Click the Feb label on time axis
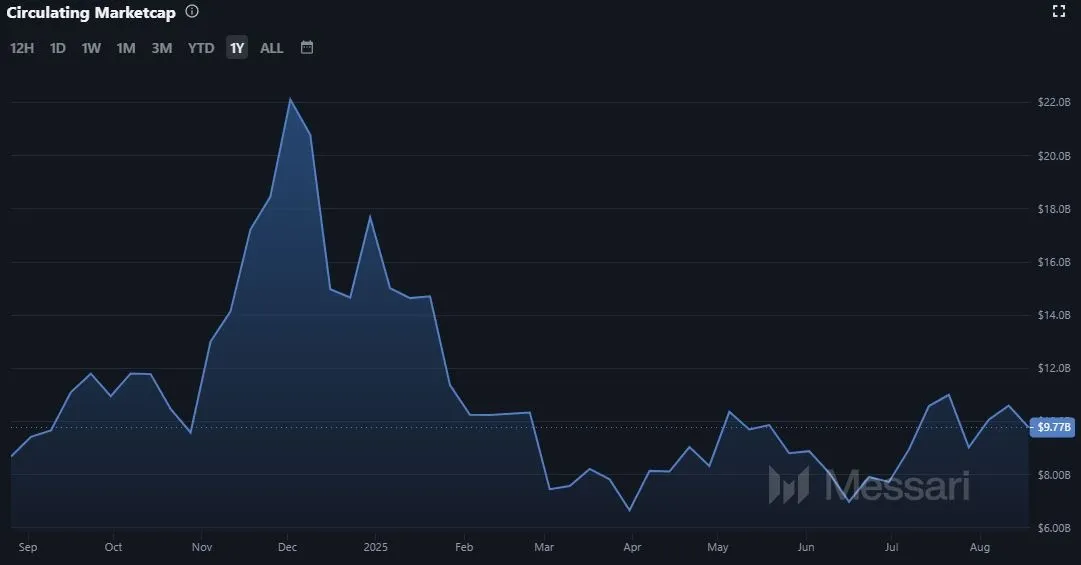 click(464, 547)
